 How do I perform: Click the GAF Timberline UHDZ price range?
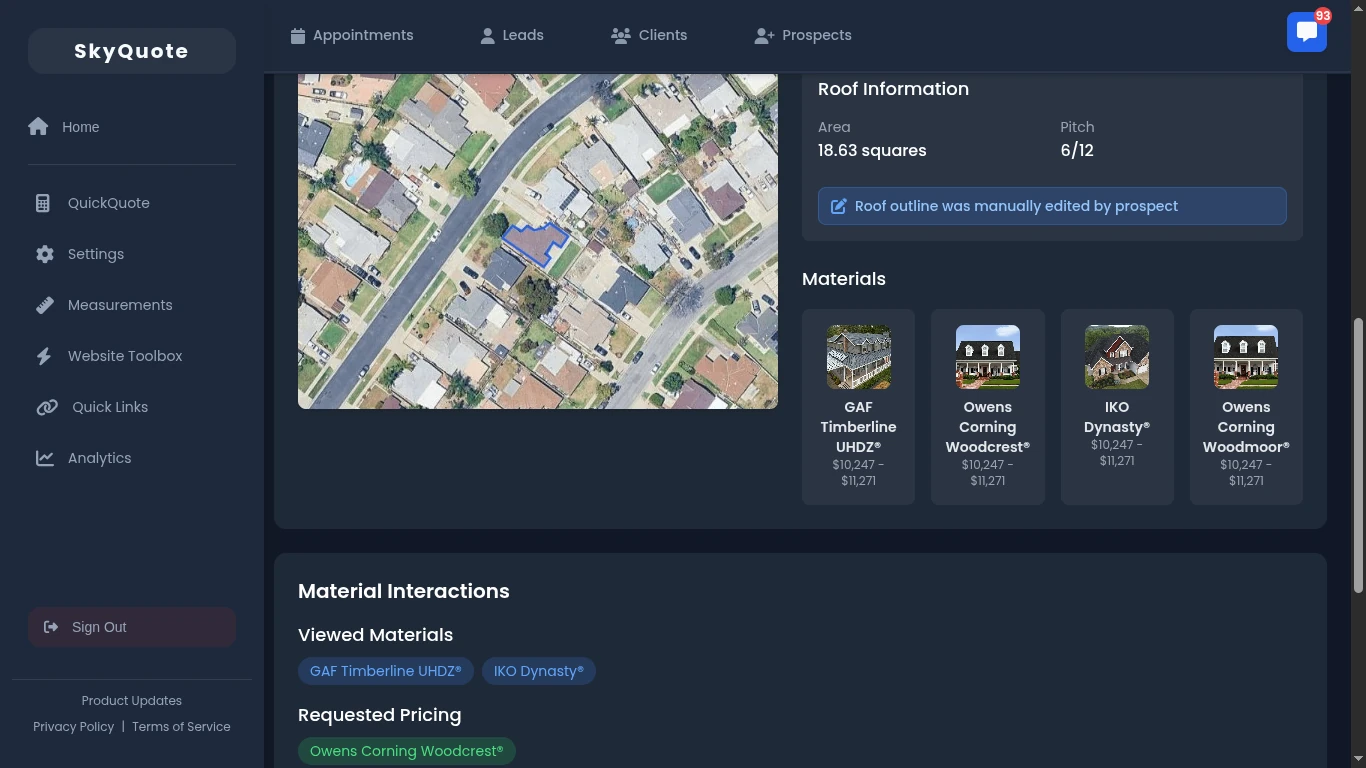click(859, 473)
